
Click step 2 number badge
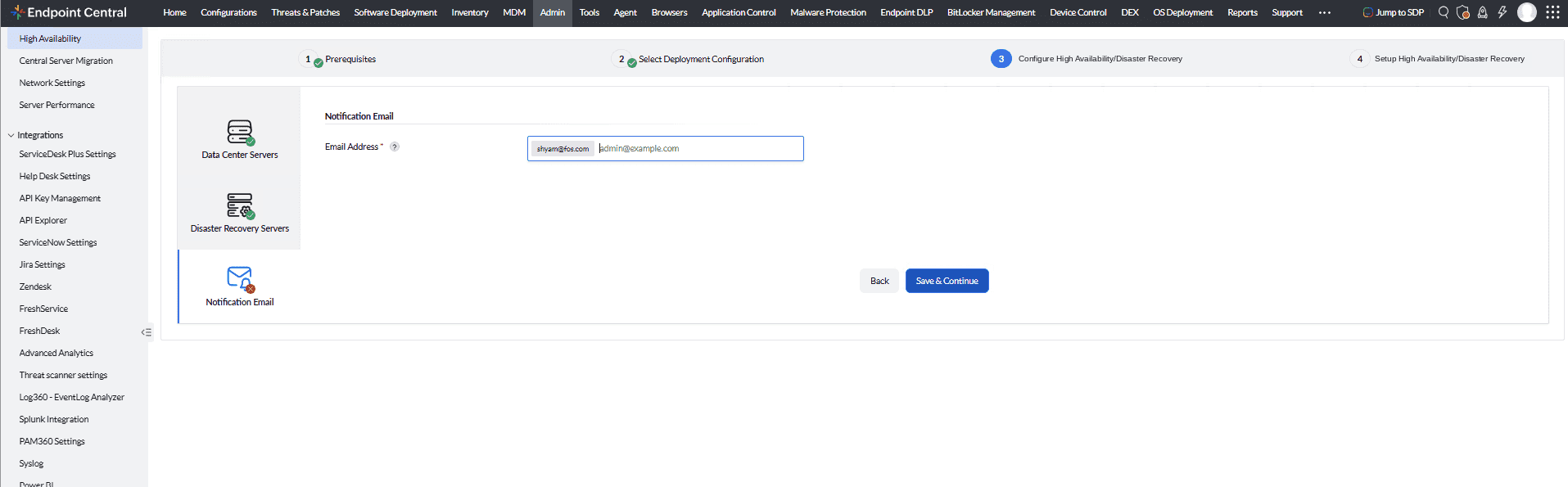pyautogui.click(x=622, y=59)
